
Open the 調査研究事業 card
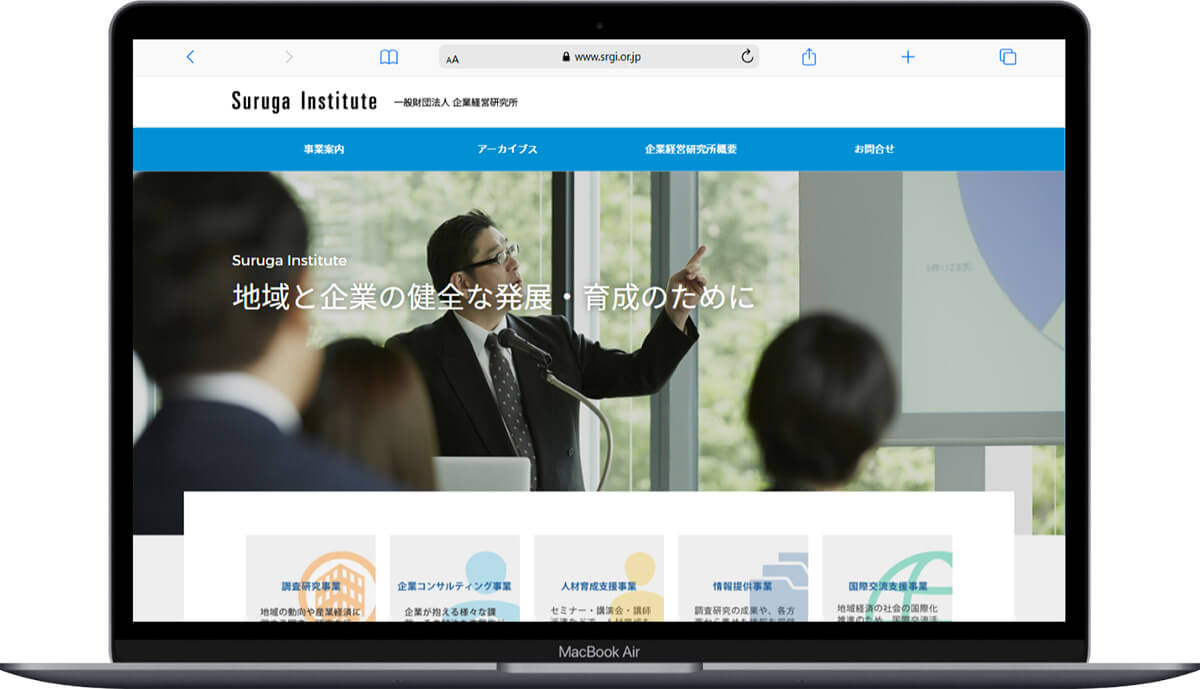(311, 586)
